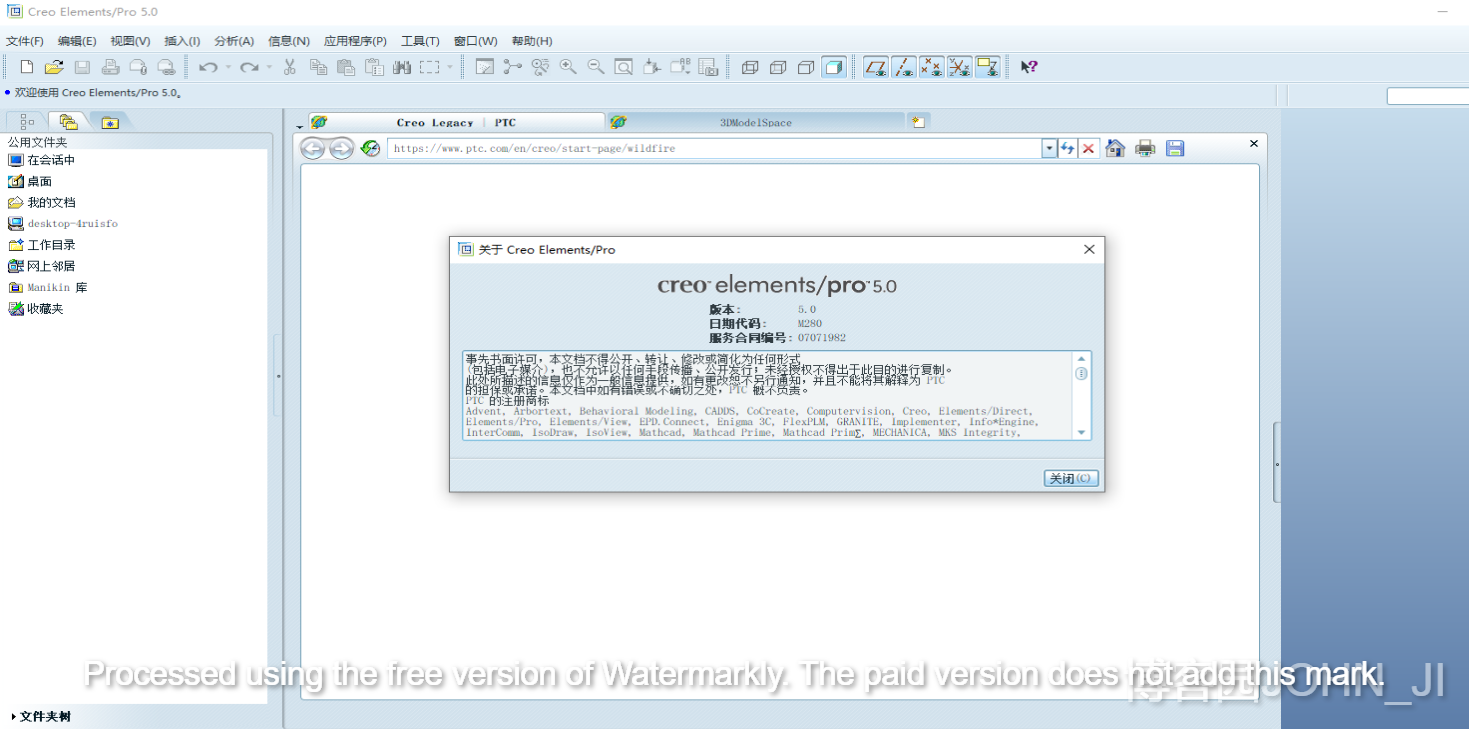Click the Repaint screen icon
Screen dimensions: 1469x729
[485, 67]
